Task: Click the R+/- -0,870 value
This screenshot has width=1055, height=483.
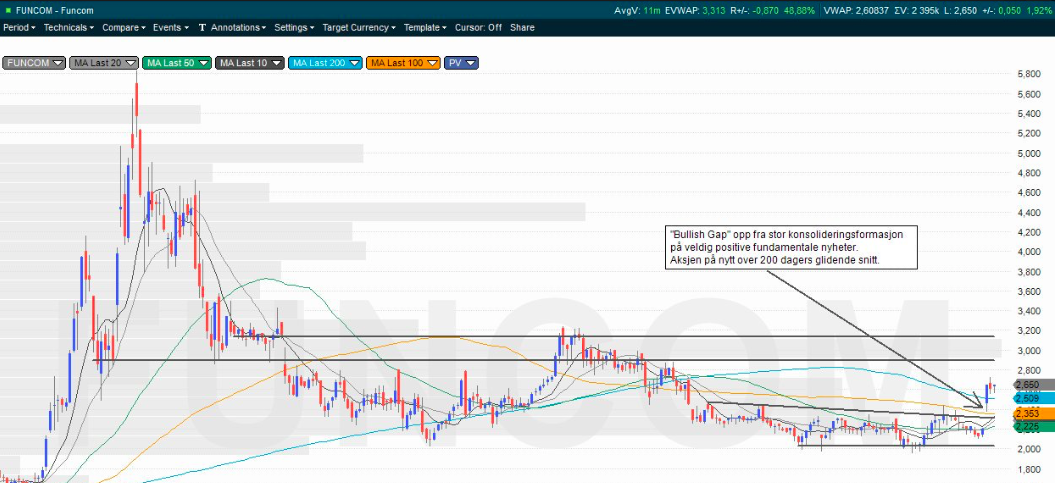Action: 753,11
